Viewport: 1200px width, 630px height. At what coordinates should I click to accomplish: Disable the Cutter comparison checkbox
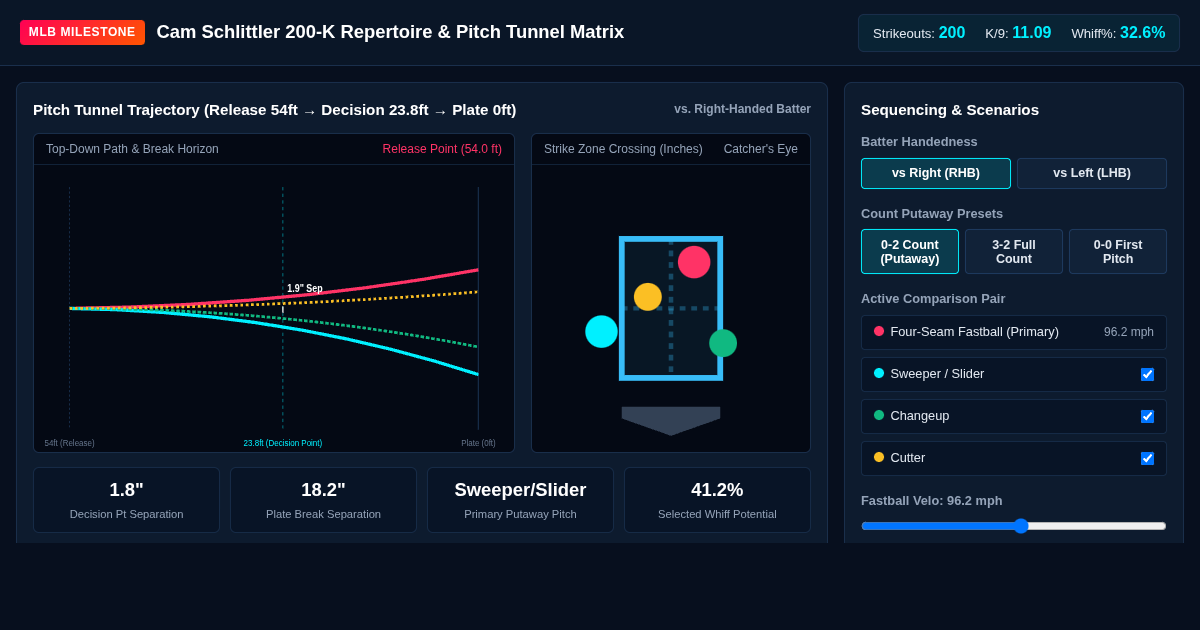(1147, 458)
